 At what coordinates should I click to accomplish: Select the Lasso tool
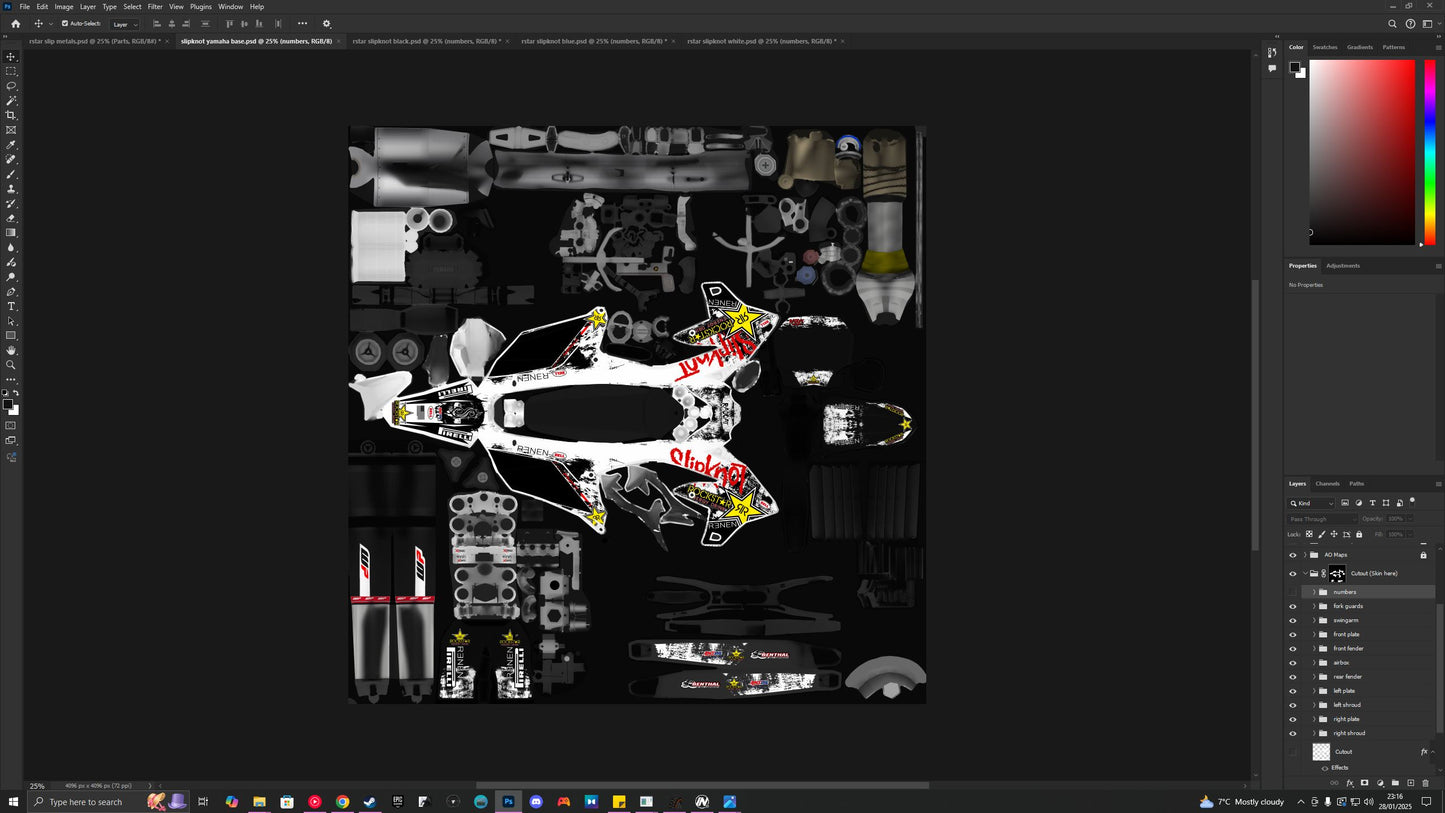pos(11,86)
